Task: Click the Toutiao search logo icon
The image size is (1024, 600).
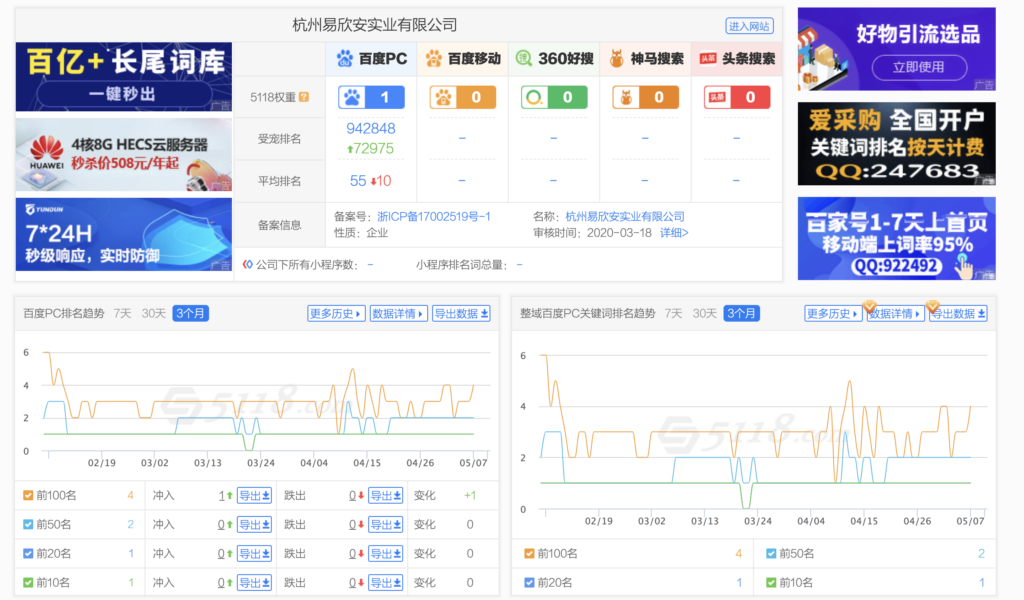Action: 708,59
